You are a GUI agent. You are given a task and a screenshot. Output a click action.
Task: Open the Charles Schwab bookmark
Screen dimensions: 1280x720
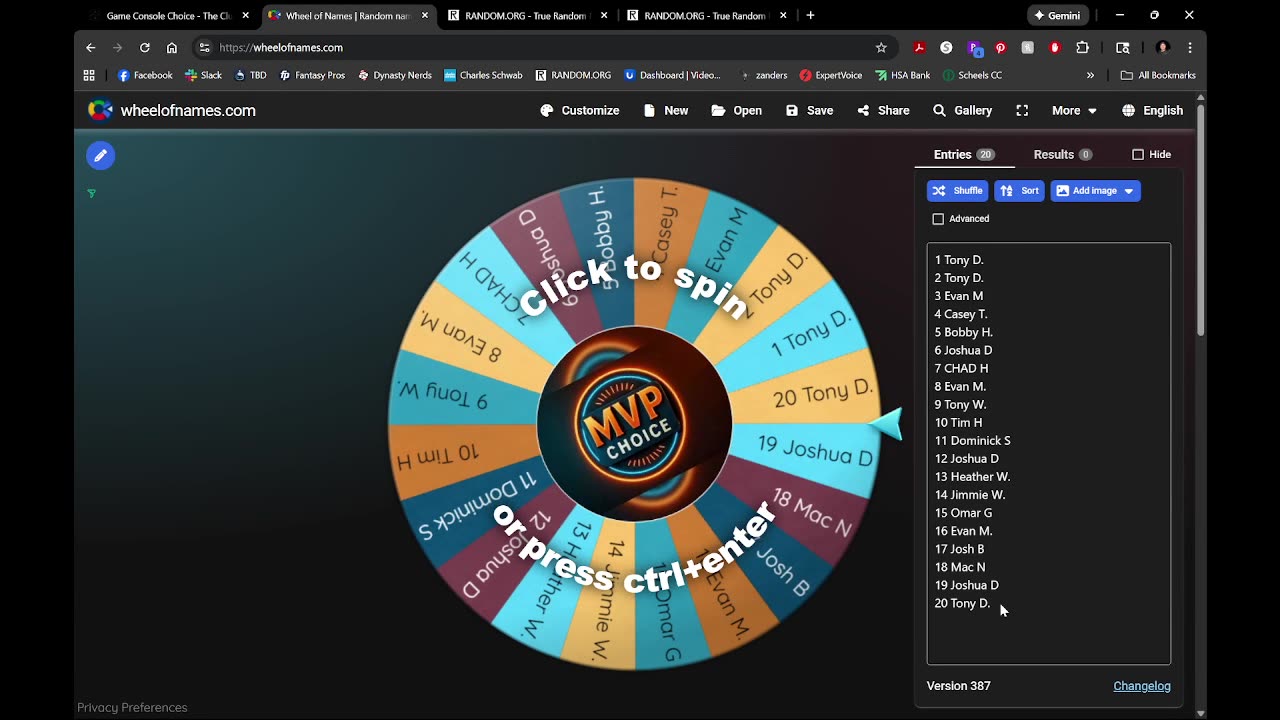click(x=483, y=75)
